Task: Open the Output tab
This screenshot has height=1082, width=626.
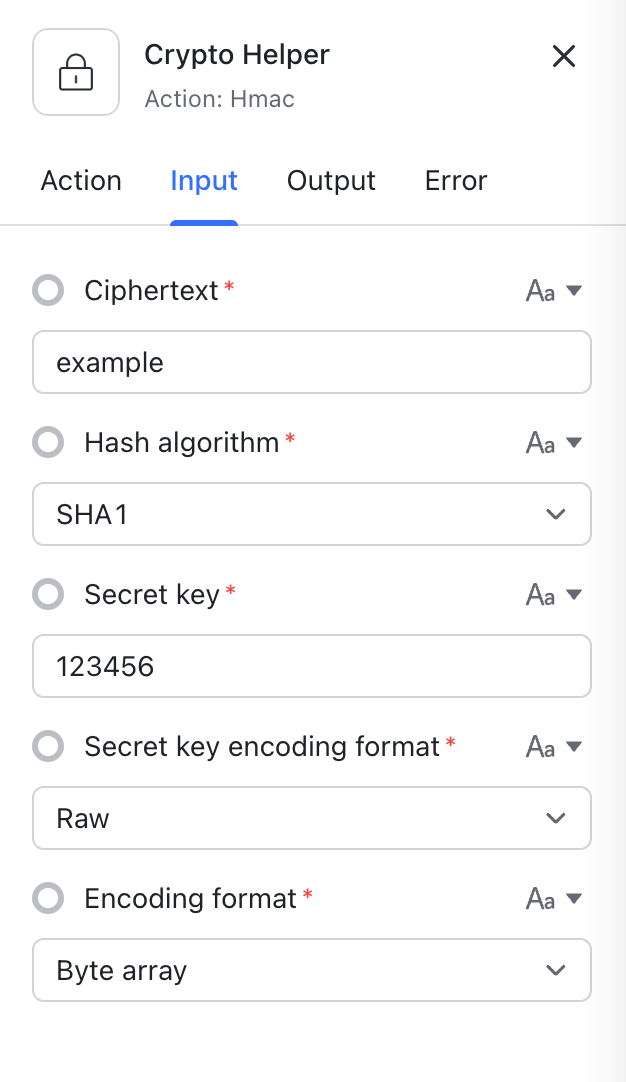Action: [331, 181]
